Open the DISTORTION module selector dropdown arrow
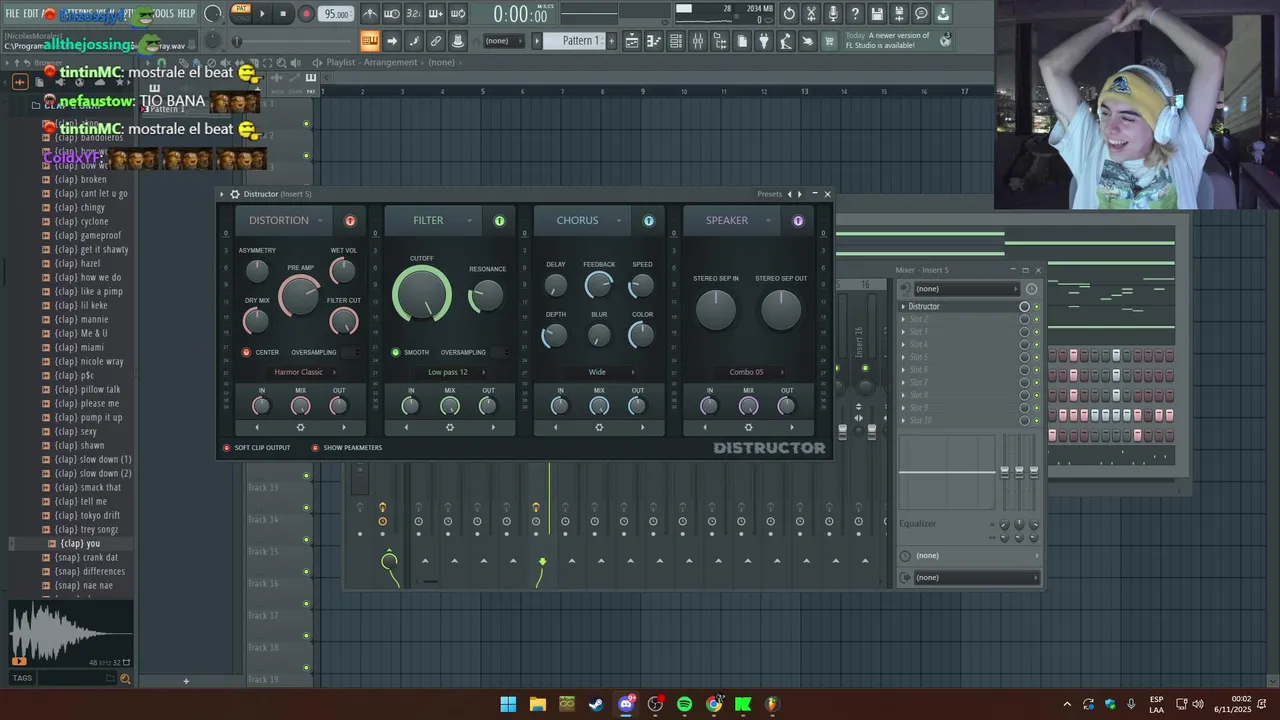The height and width of the screenshot is (720, 1280). (320, 221)
